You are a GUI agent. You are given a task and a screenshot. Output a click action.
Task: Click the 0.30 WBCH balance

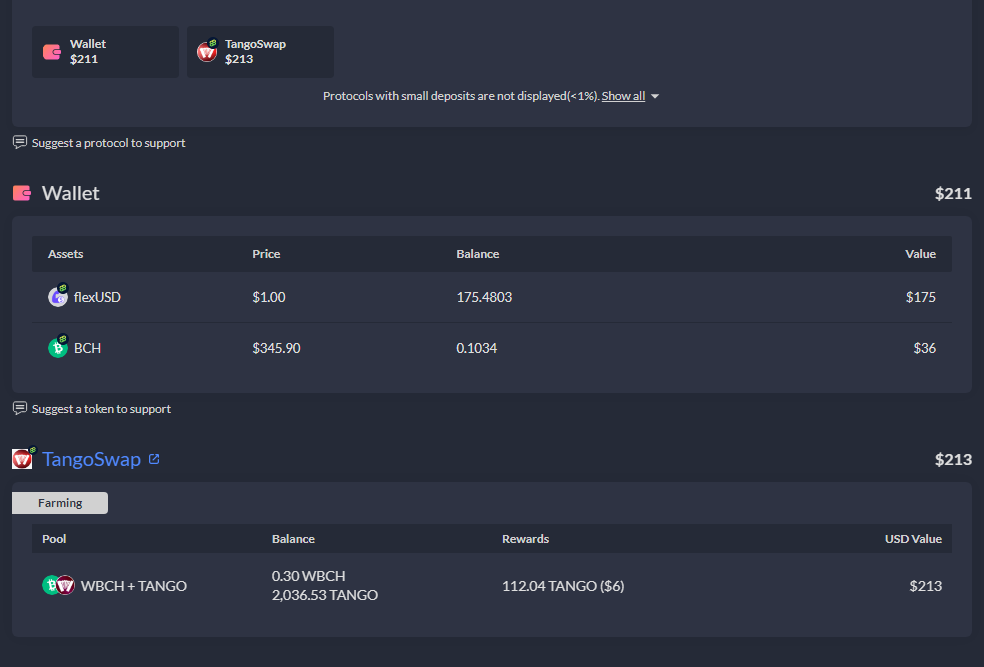coord(308,576)
